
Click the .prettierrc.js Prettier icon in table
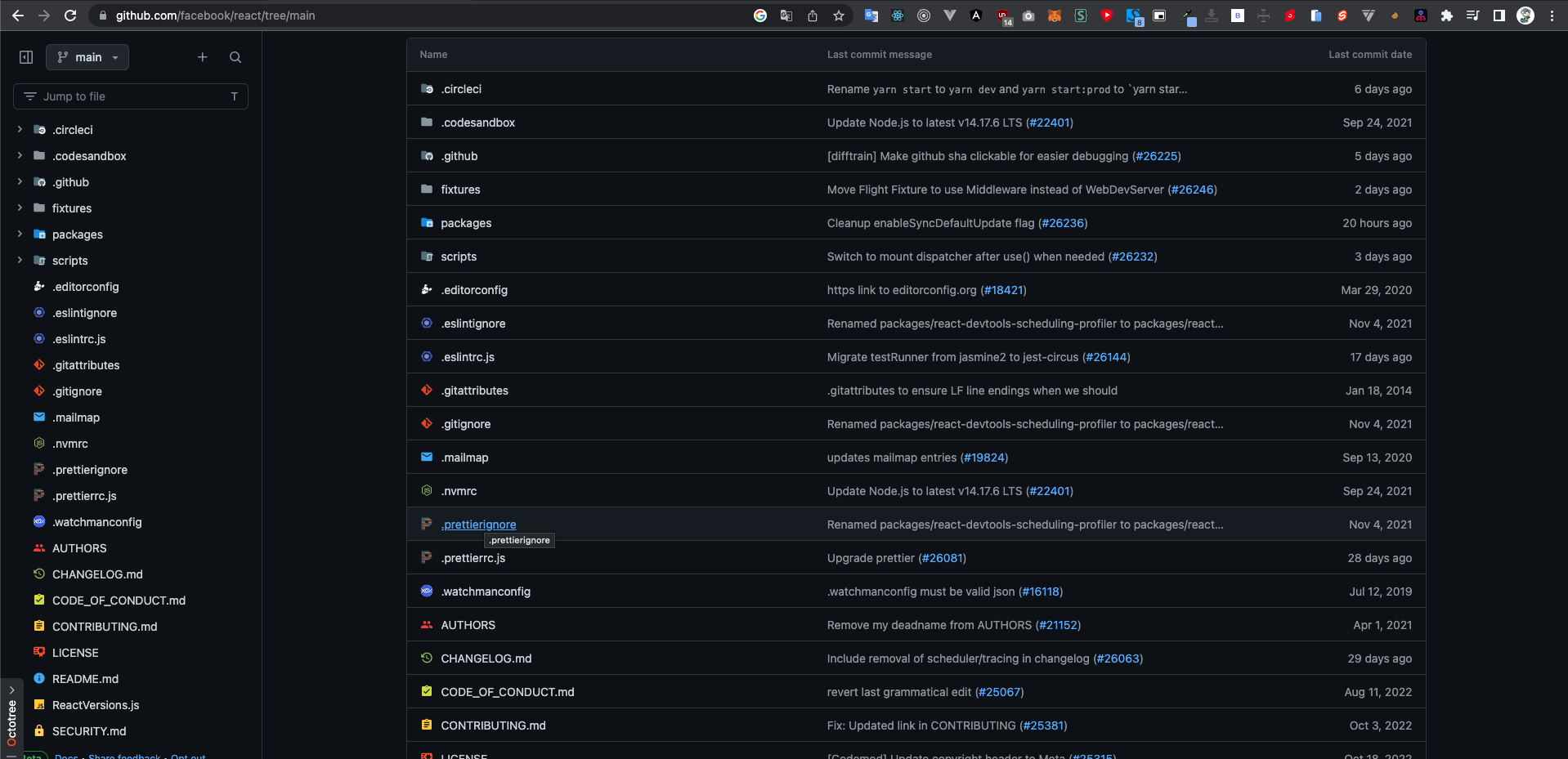click(427, 558)
